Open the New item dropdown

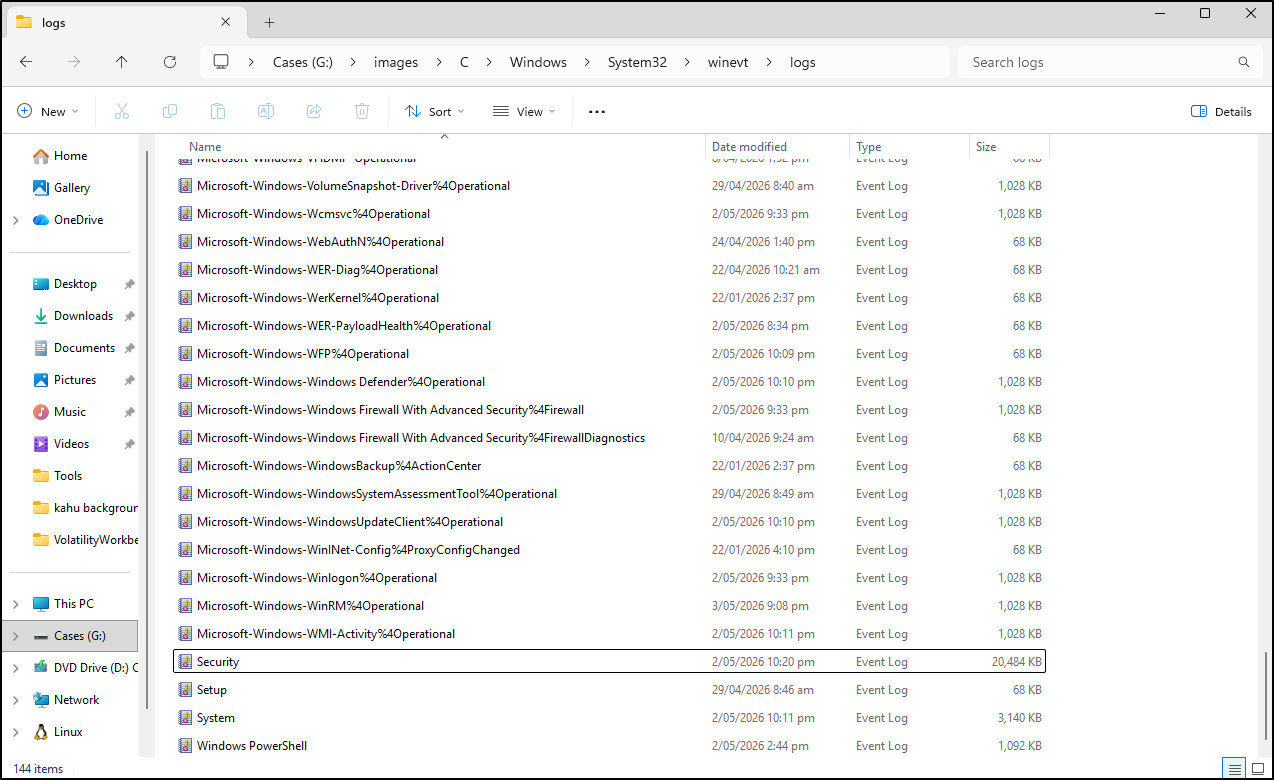point(48,111)
